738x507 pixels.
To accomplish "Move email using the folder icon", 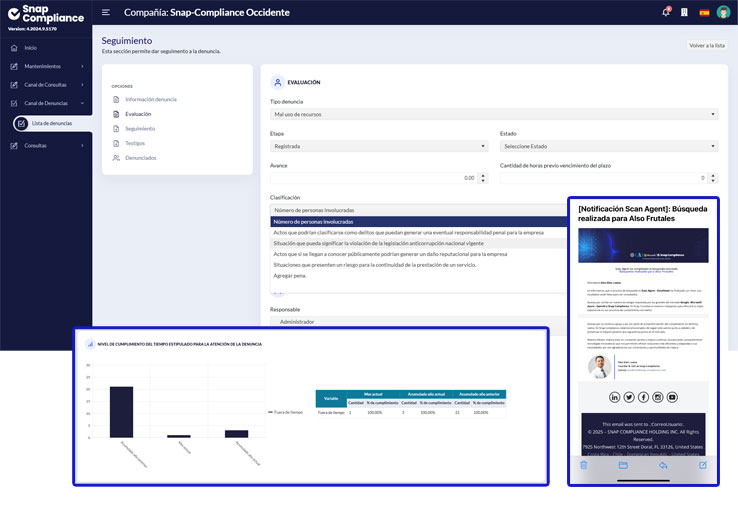I will tap(623, 465).
